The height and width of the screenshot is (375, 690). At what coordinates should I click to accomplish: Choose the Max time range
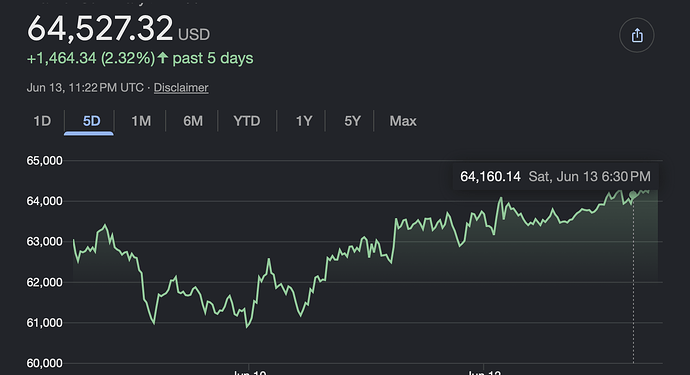pyautogui.click(x=403, y=121)
